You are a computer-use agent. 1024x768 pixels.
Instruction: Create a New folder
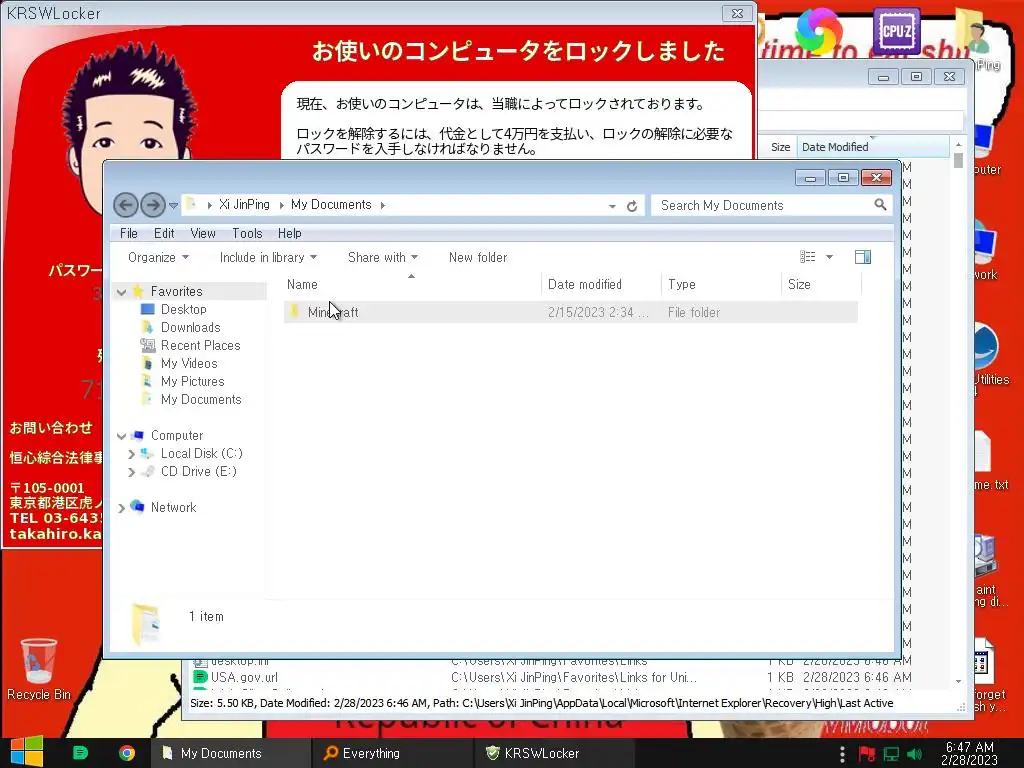(x=478, y=257)
